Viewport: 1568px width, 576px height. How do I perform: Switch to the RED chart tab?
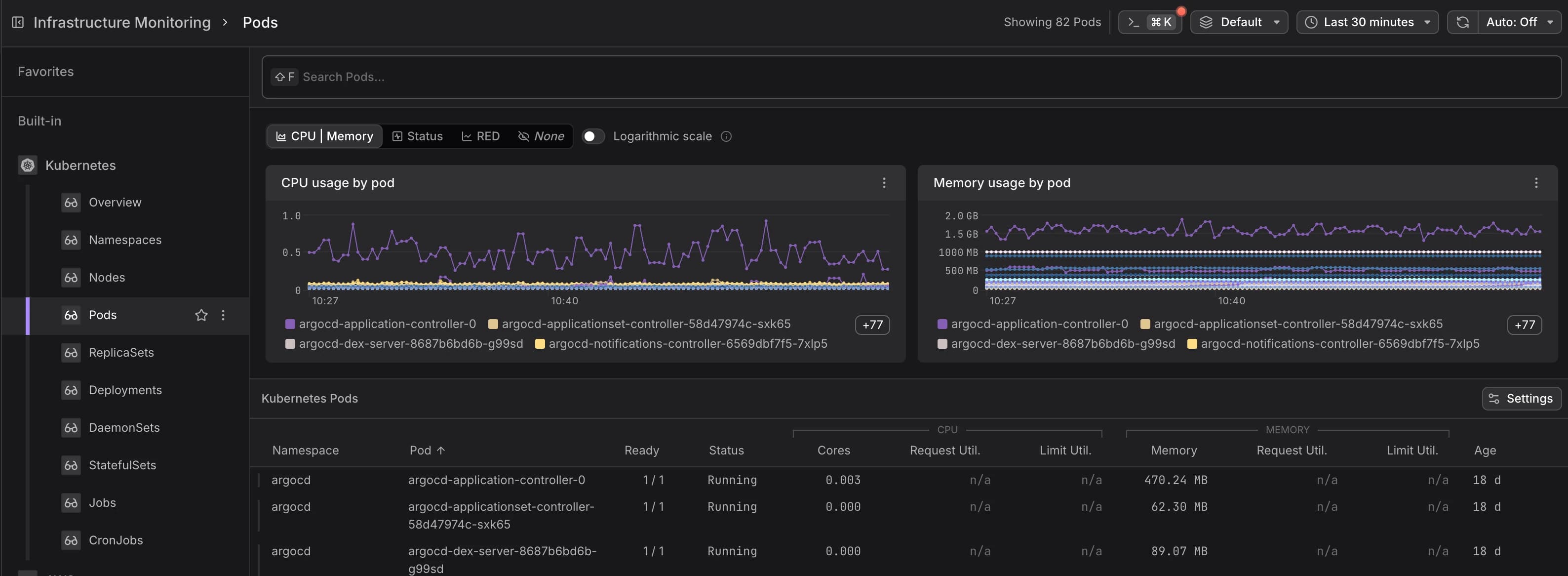click(480, 136)
